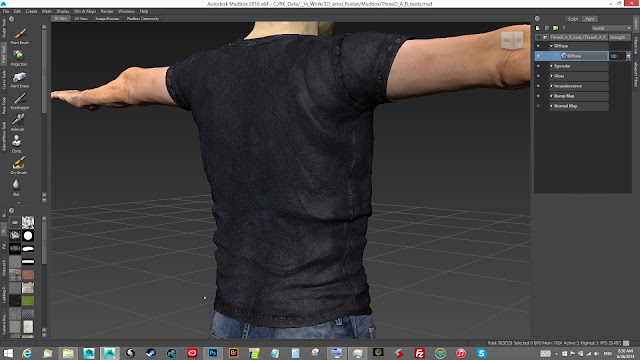Select the Paint Brush tool
Screen dimensions: 640x360
click(19, 36)
